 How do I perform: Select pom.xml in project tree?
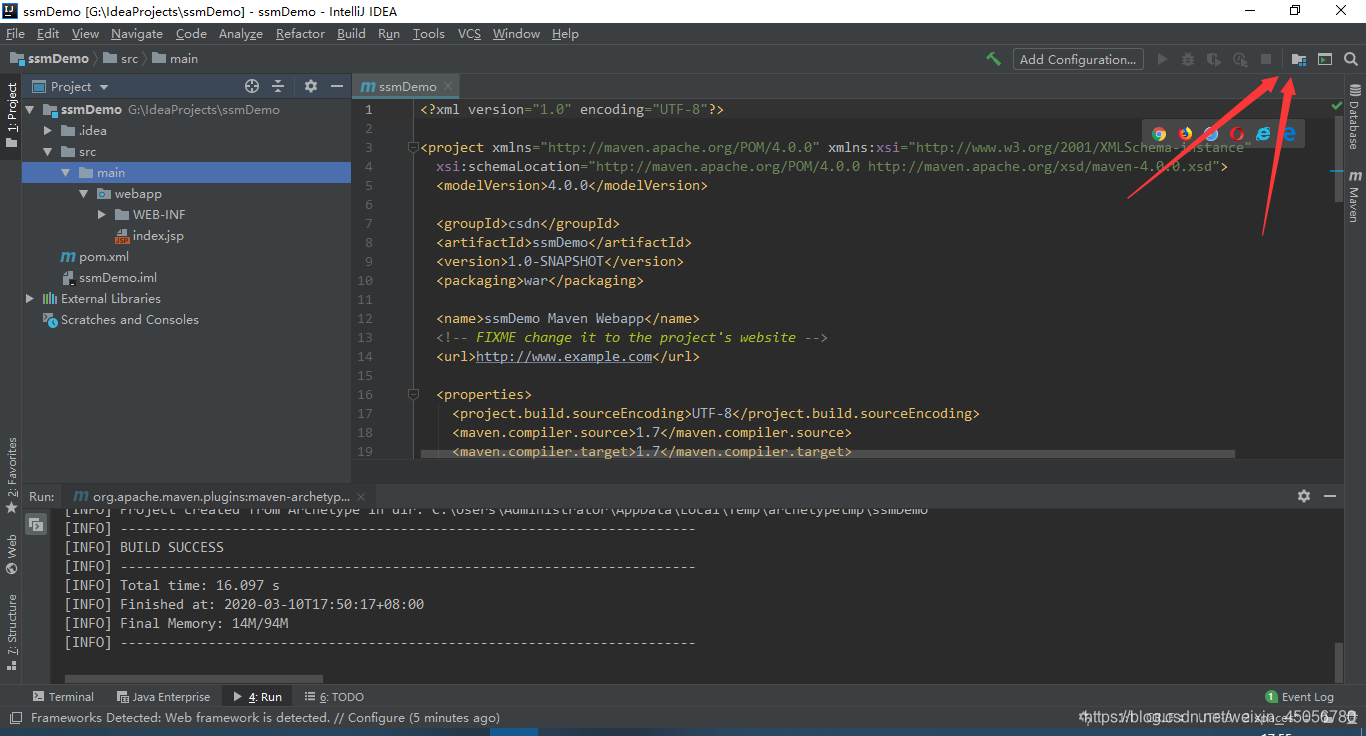point(95,257)
